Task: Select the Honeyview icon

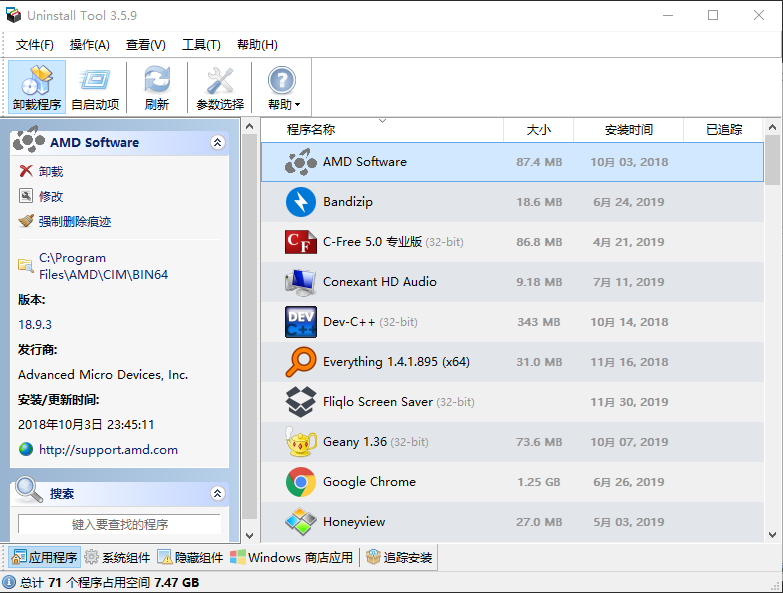Action: tap(301, 522)
